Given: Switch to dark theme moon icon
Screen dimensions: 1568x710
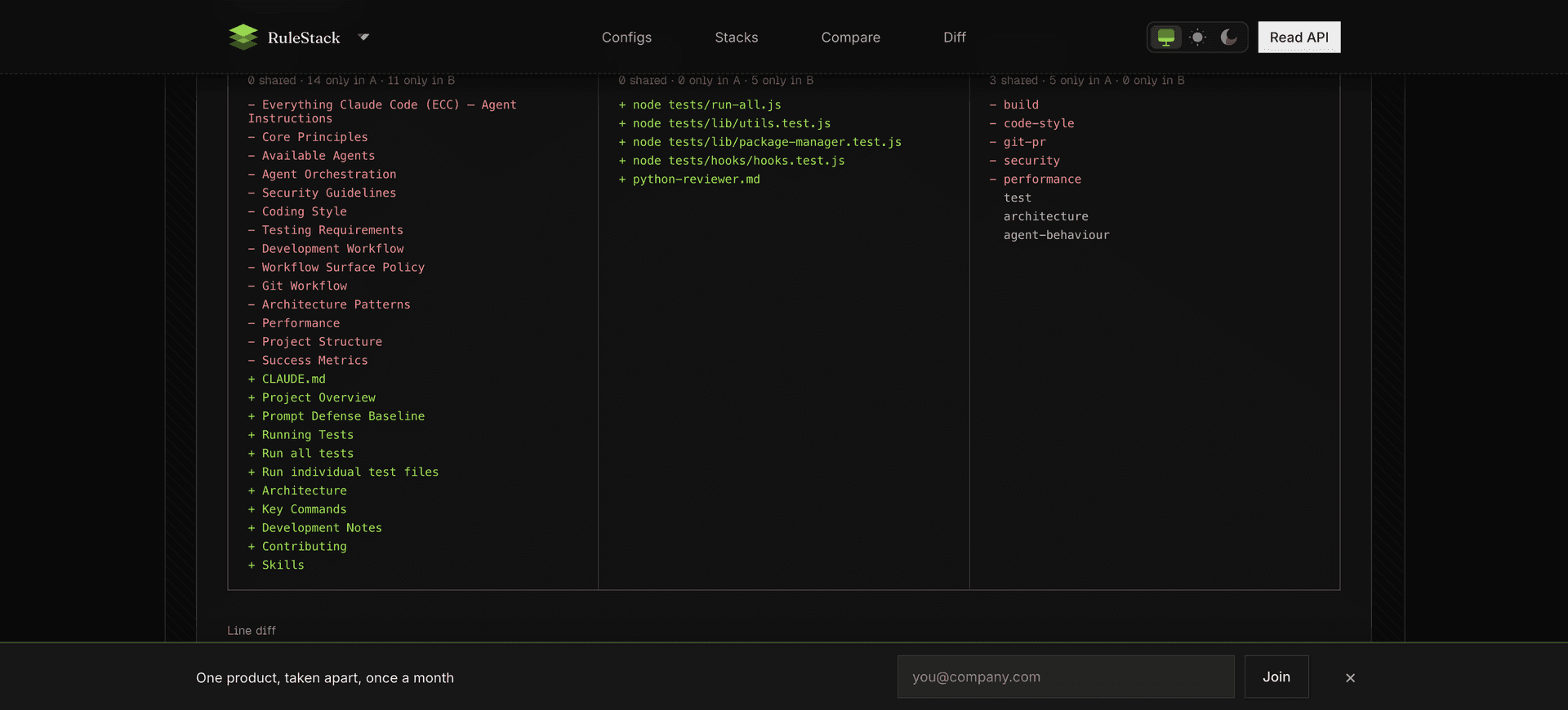Looking at the screenshot, I should pyautogui.click(x=1228, y=38).
